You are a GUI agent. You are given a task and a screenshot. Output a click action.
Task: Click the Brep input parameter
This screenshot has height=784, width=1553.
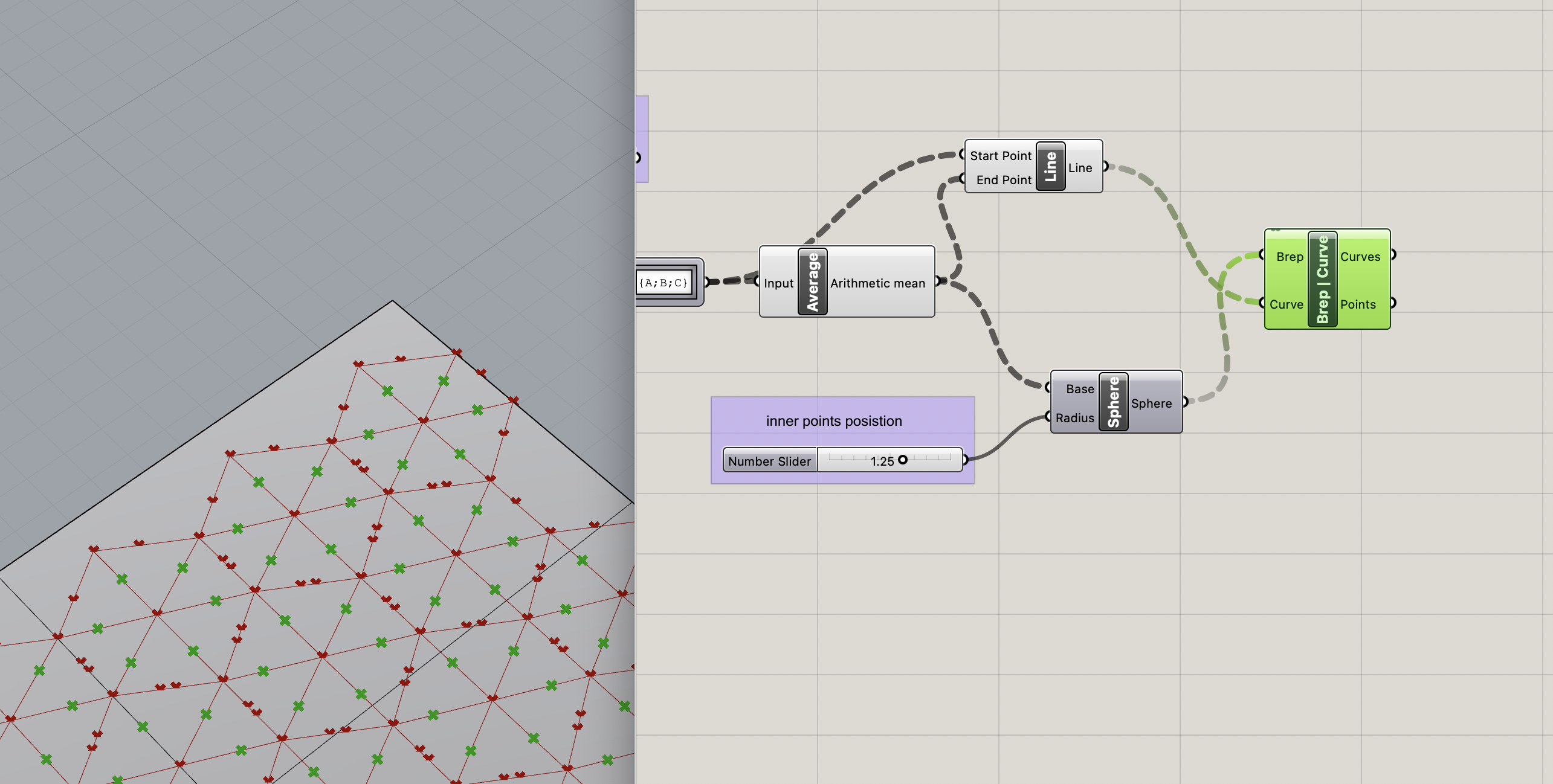click(1289, 257)
